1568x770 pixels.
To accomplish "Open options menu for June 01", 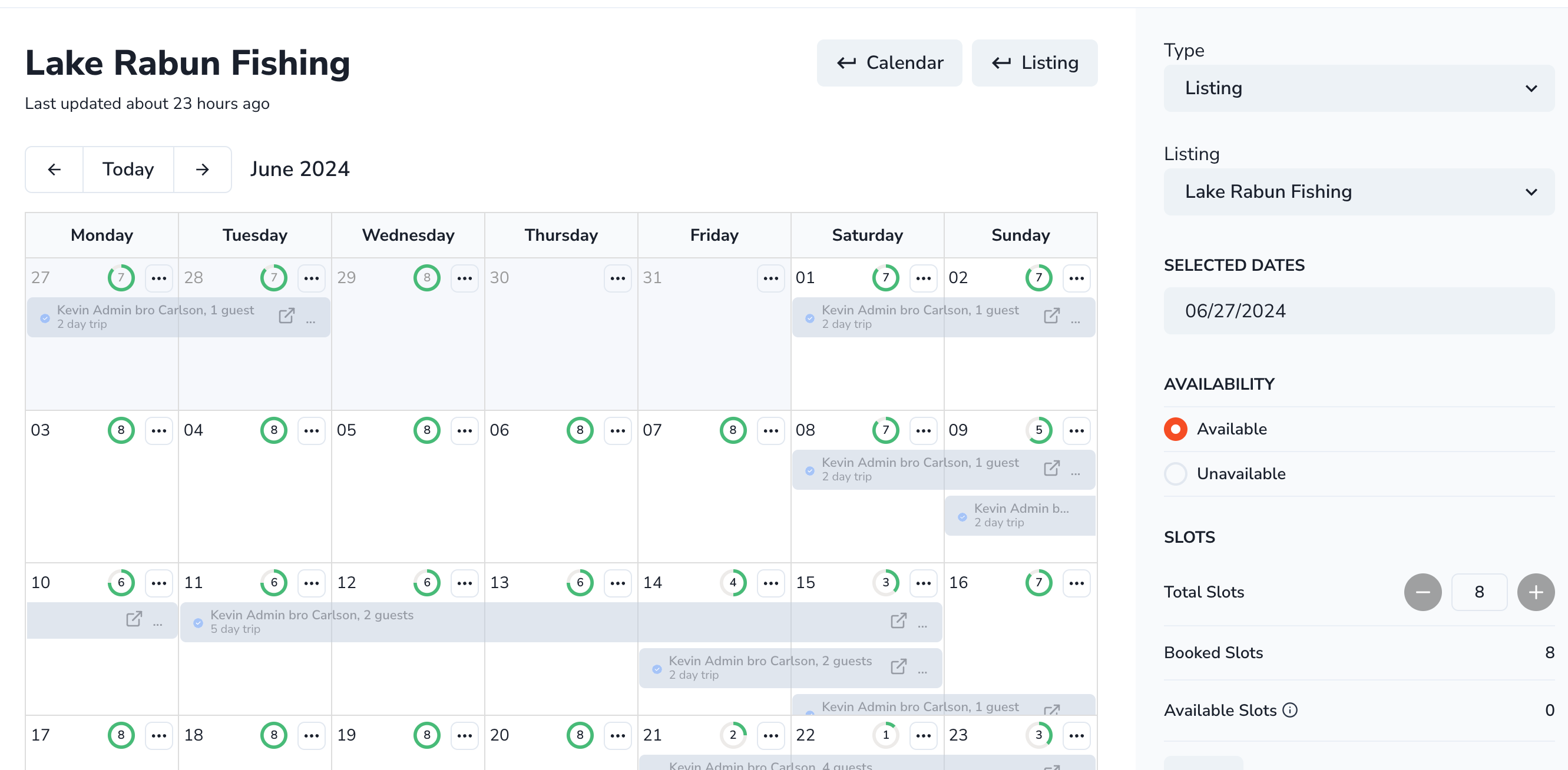I will (x=924, y=278).
